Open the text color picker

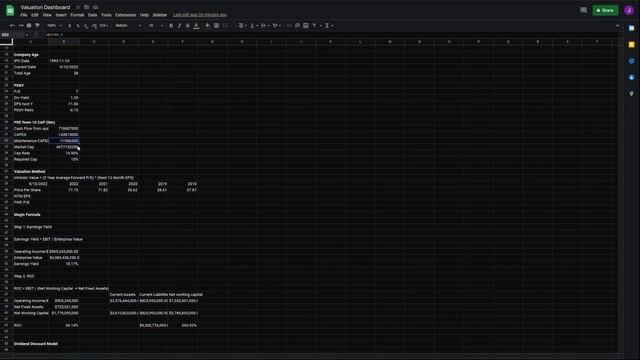[196, 26]
